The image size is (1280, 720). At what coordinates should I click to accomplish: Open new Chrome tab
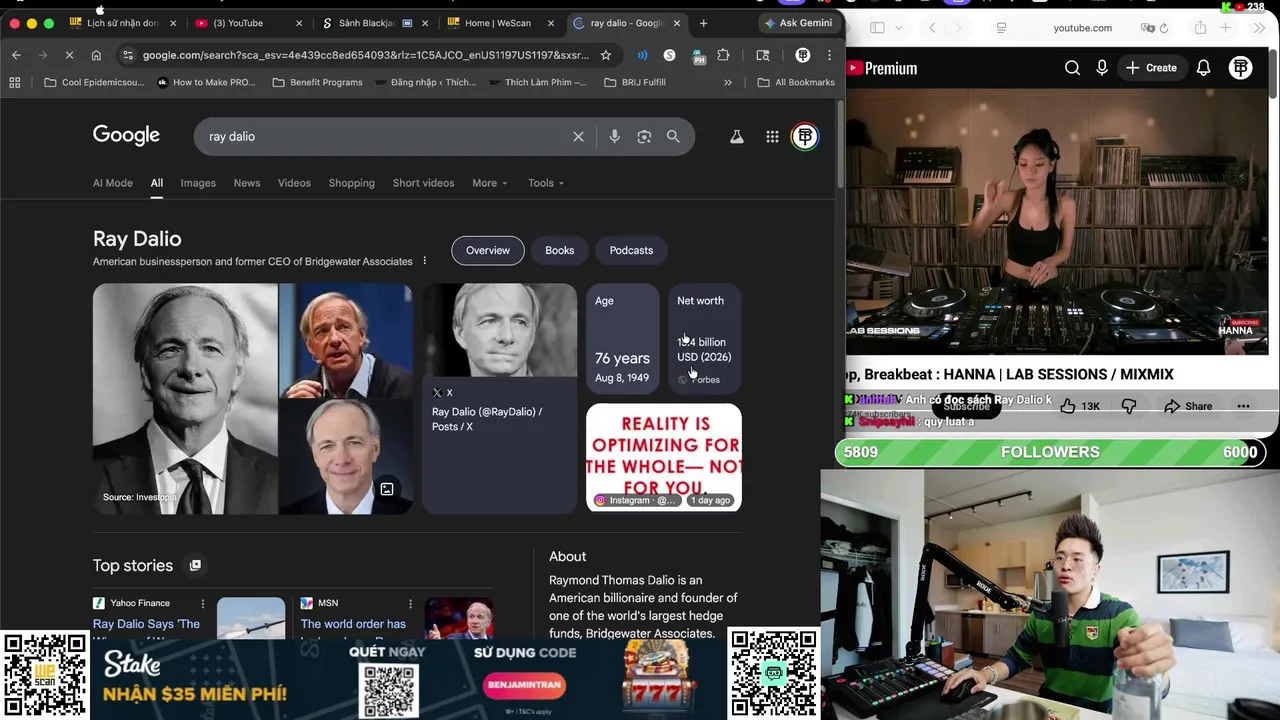[x=703, y=23]
